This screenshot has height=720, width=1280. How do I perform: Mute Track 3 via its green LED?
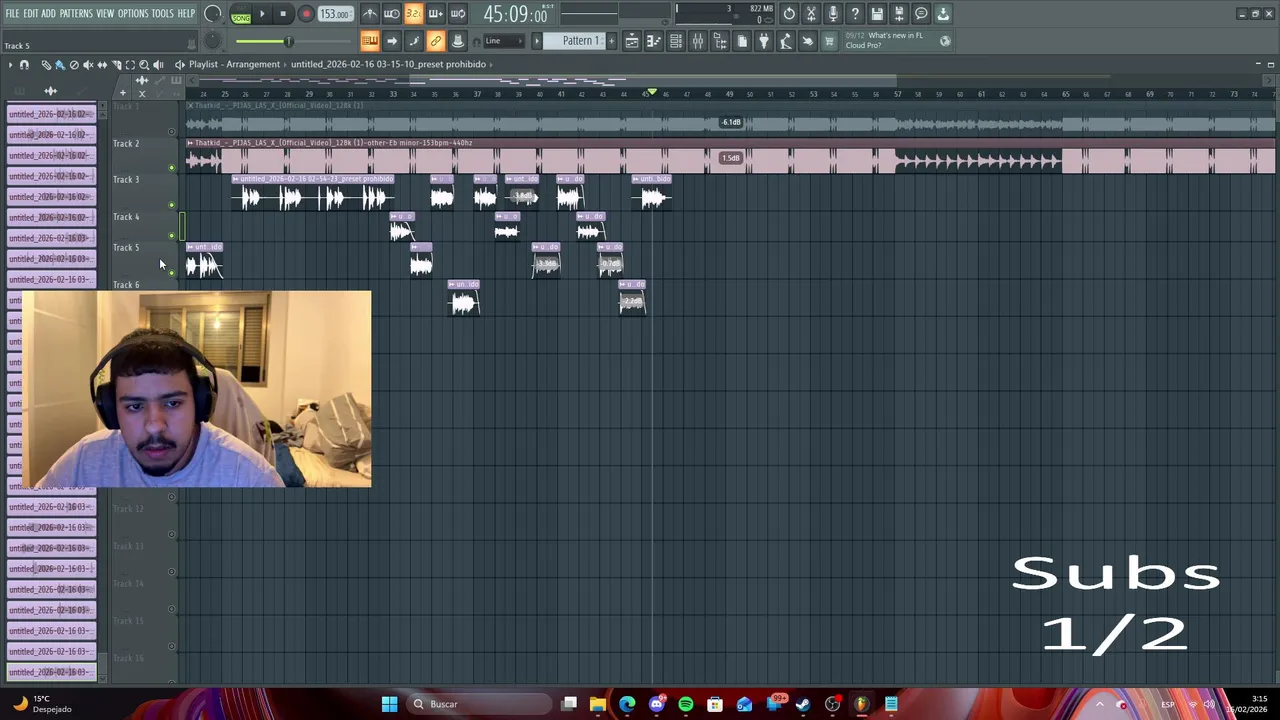pyautogui.click(x=172, y=205)
